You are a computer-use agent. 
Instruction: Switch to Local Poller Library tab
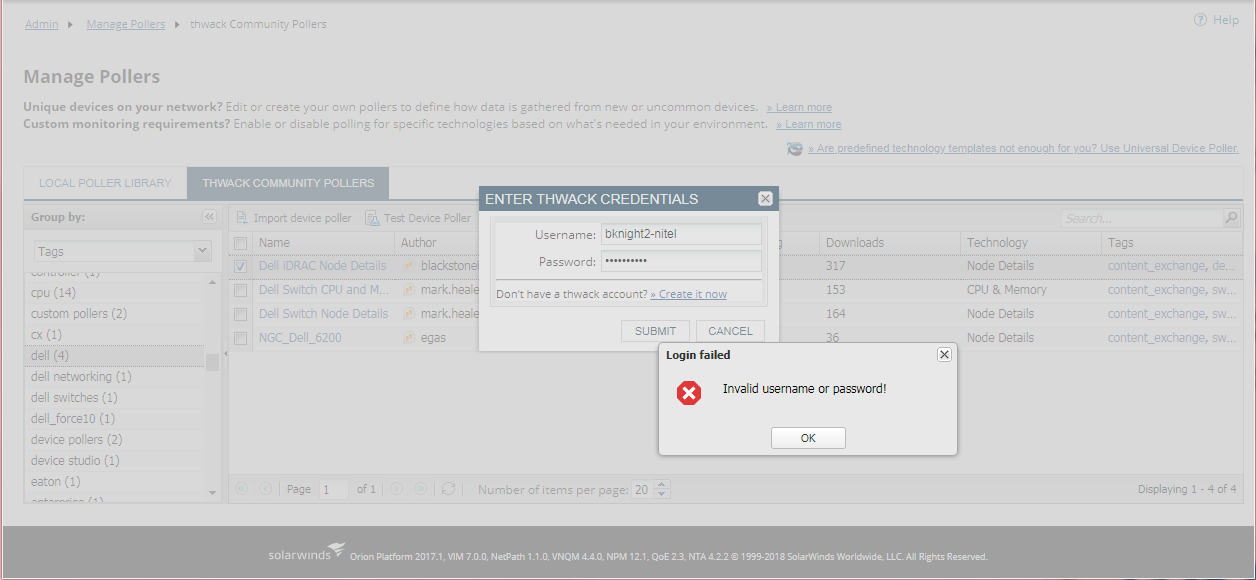pyautogui.click(x=105, y=183)
